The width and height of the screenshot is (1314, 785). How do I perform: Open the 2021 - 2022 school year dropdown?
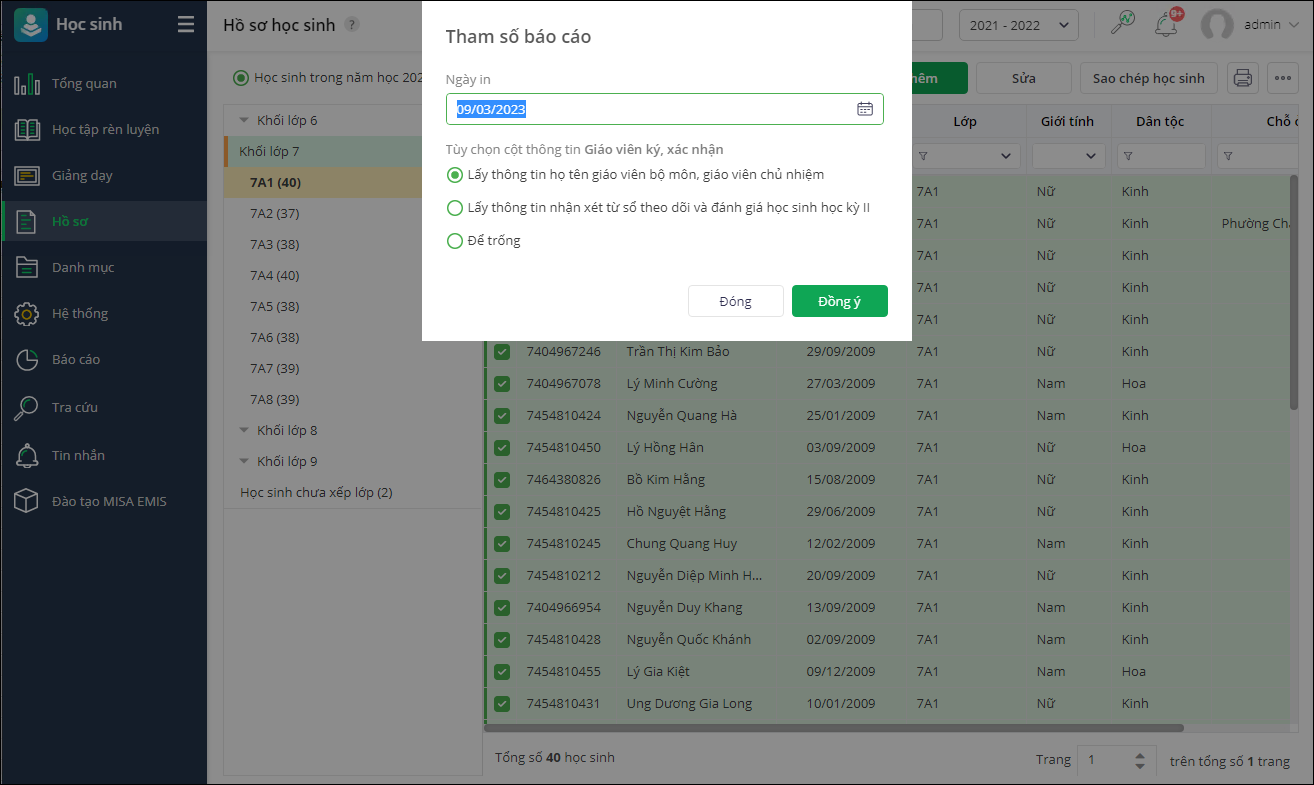(1018, 25)
